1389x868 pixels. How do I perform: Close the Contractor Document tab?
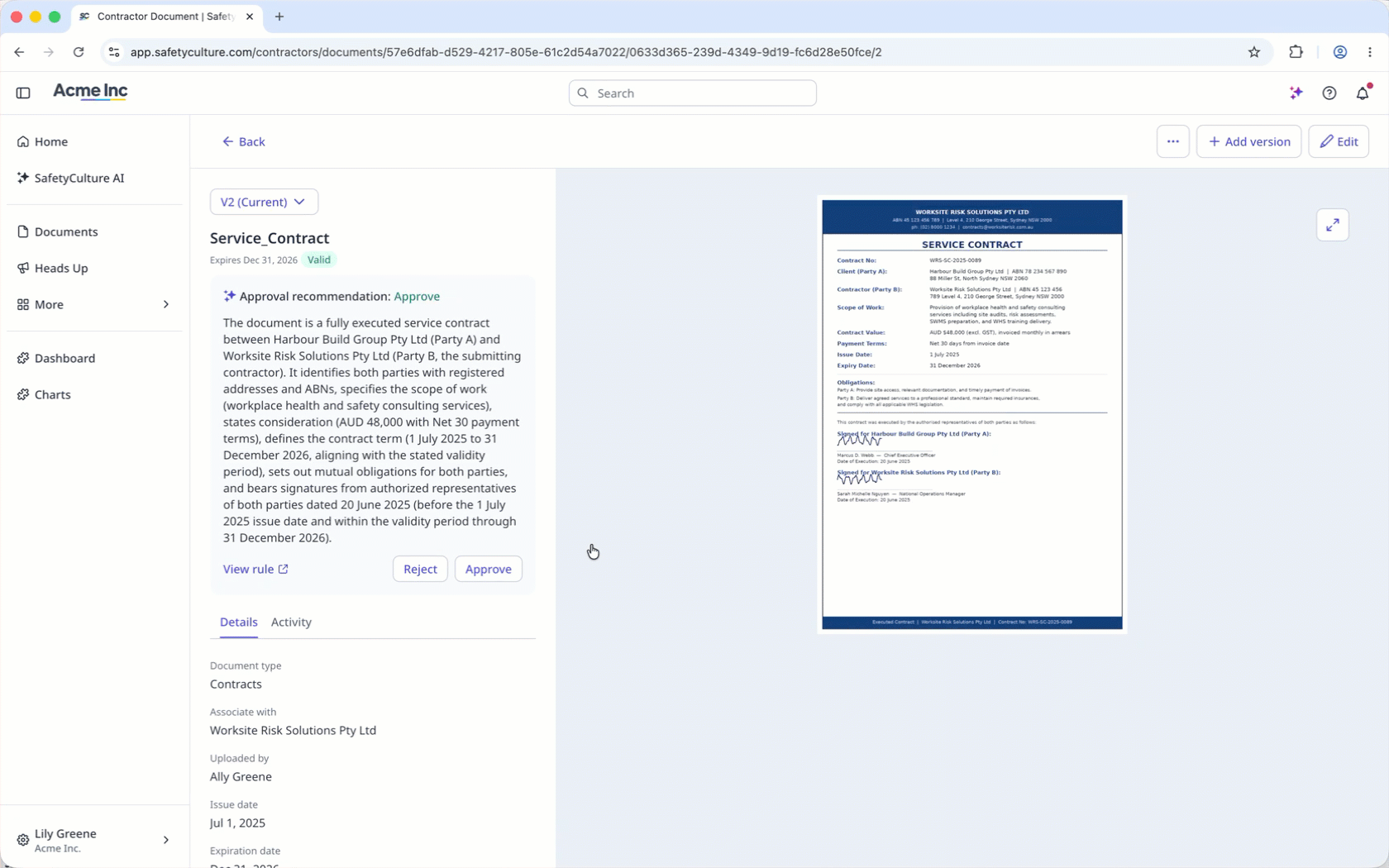click(250, 17)
